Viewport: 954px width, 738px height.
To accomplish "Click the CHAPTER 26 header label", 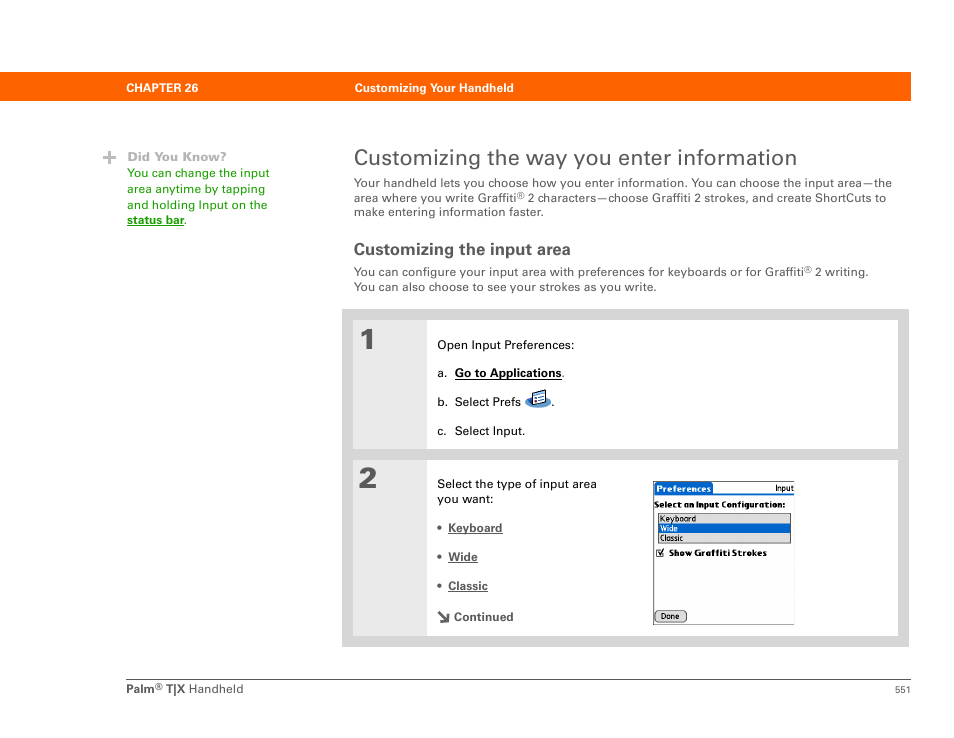I will 162,88.
